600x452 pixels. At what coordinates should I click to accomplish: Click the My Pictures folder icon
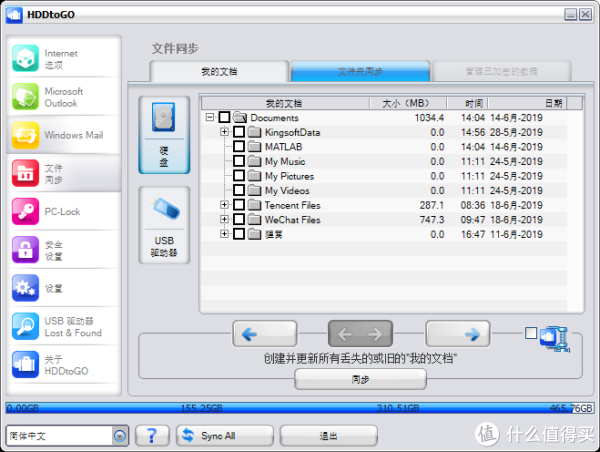[x=254, y=176]
